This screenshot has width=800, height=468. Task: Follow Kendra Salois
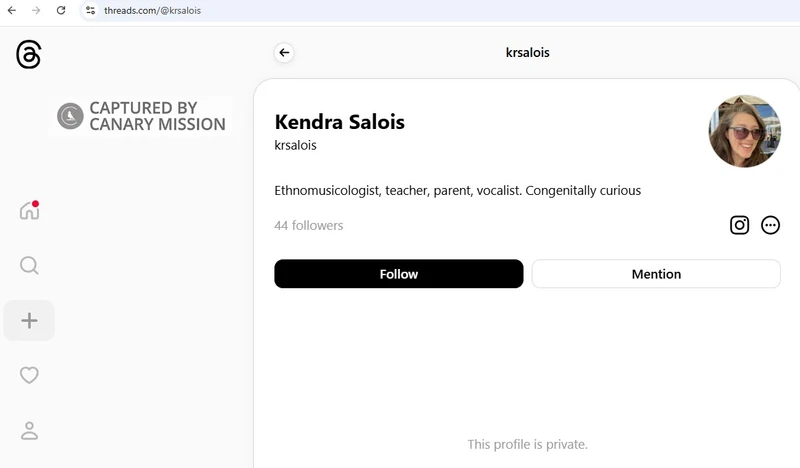coord(398,274)
